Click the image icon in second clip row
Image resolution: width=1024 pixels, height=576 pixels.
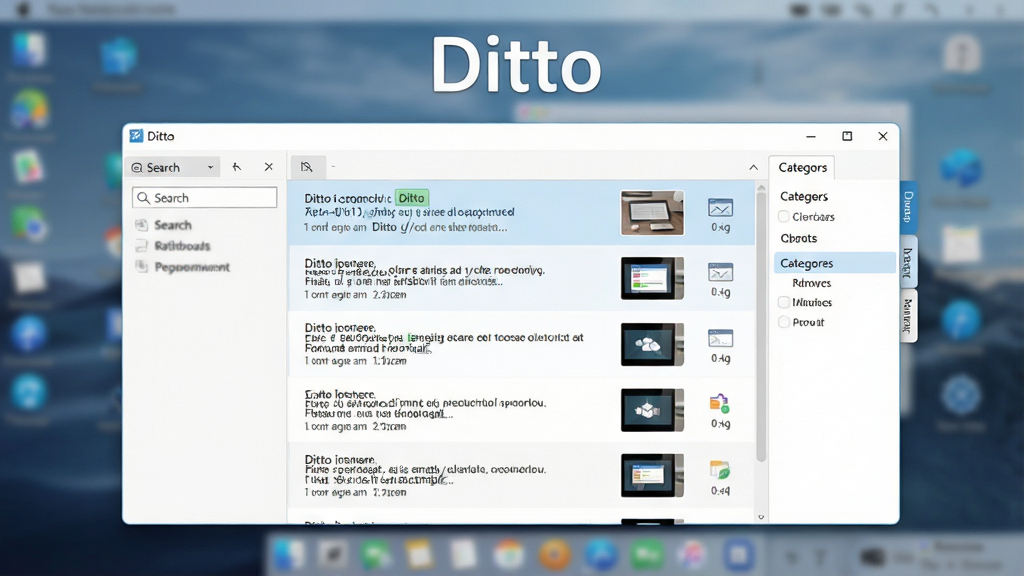coord(720,272)
